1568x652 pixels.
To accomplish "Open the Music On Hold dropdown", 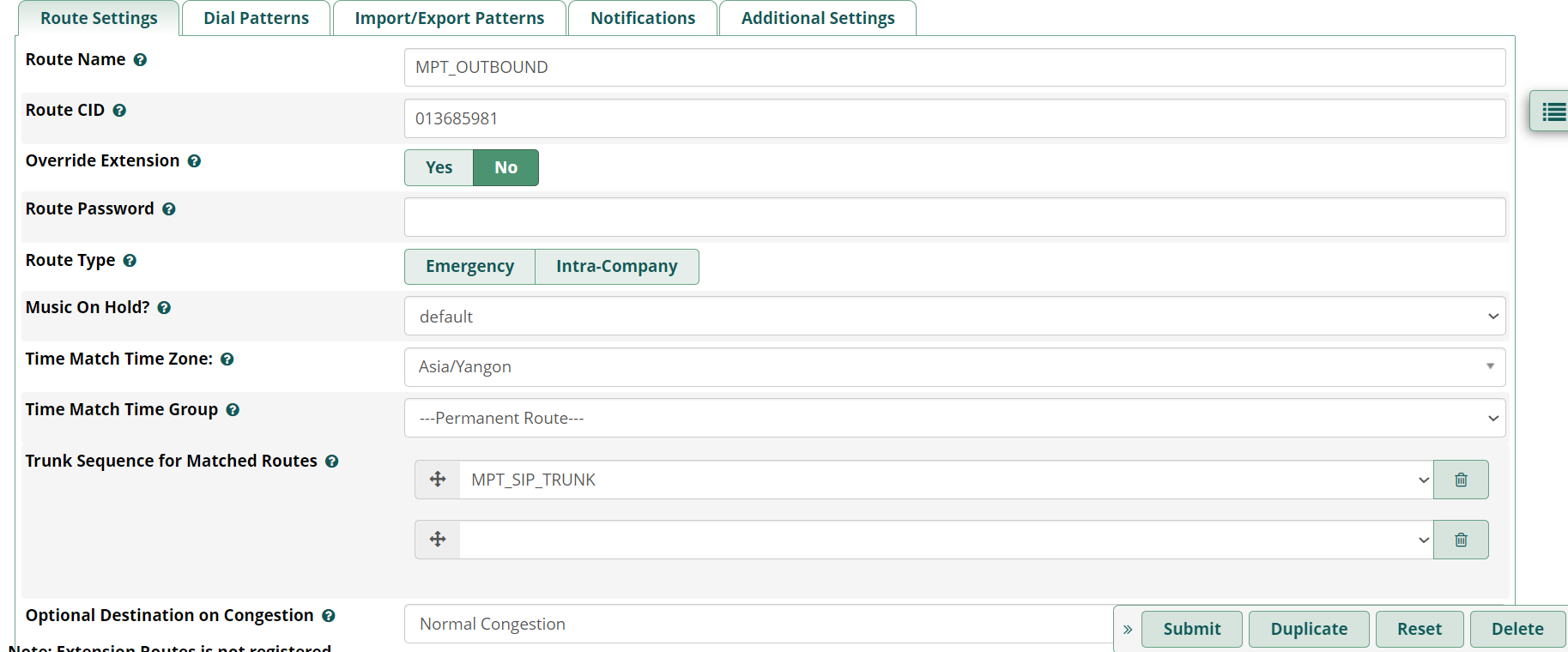I will 954,316.
